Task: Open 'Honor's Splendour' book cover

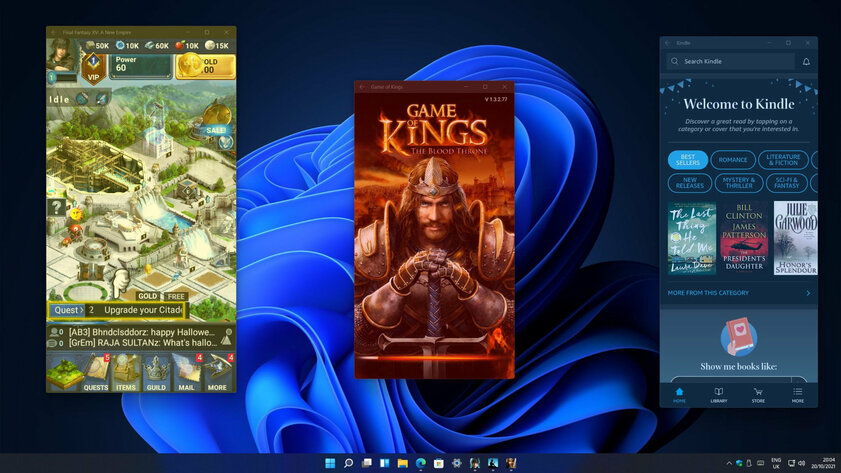Action: [x=795, y=239]
